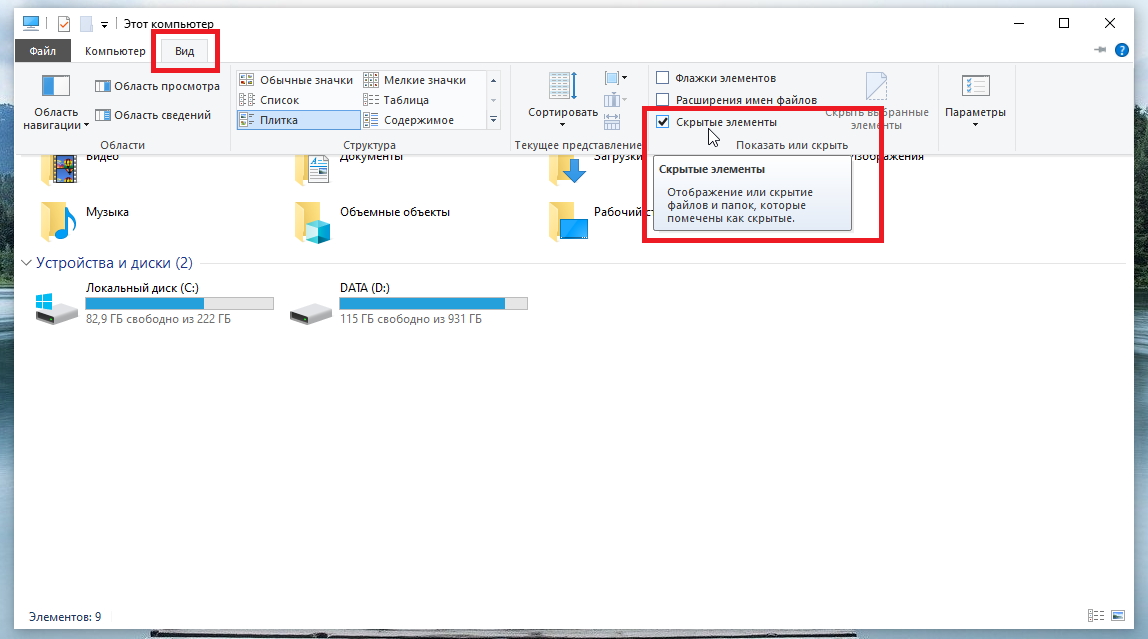Select the Плитка layout

297,120
